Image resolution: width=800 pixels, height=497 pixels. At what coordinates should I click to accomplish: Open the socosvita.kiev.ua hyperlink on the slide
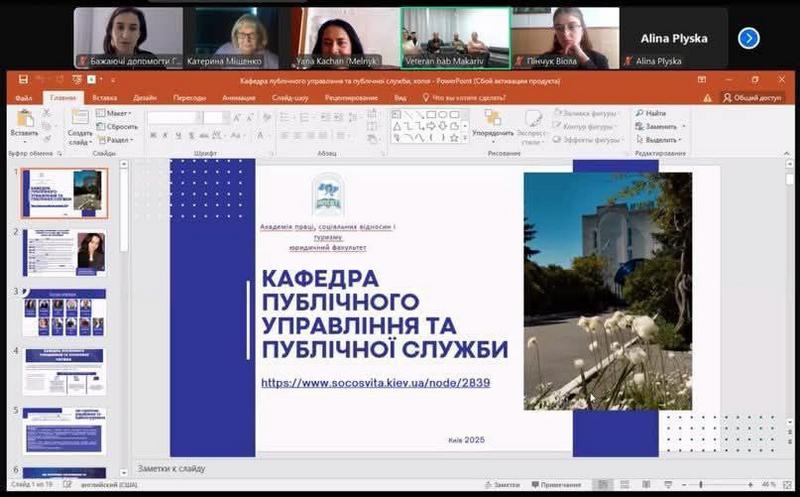pos(376,383)
